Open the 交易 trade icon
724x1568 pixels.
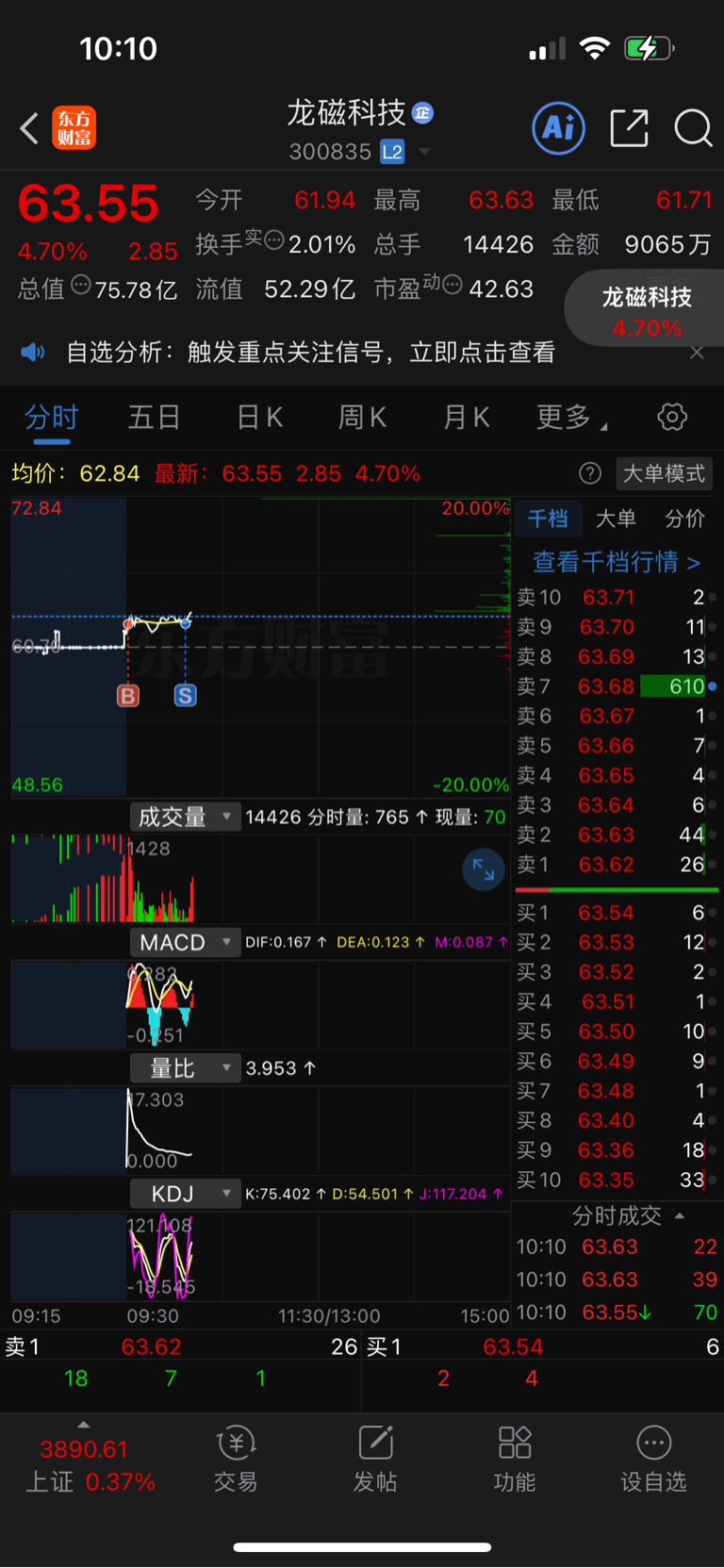click(236, 1460)
